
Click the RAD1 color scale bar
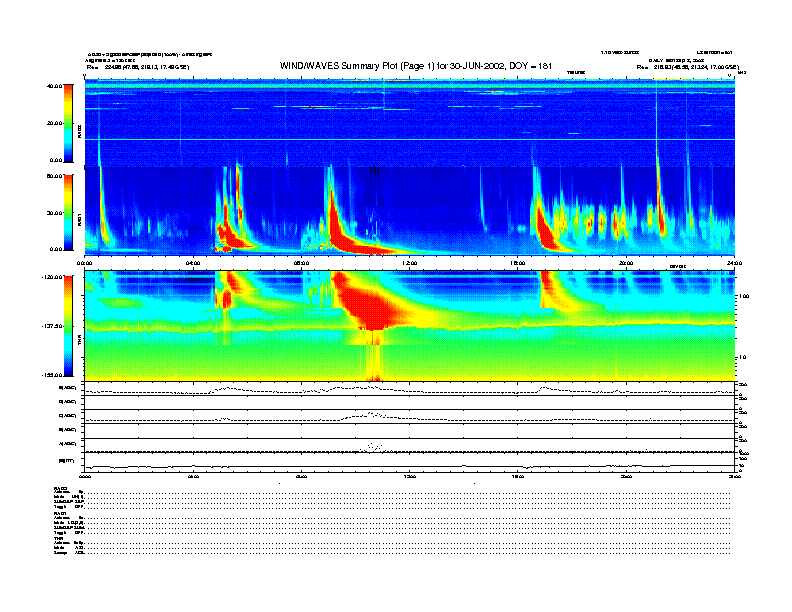68,212
